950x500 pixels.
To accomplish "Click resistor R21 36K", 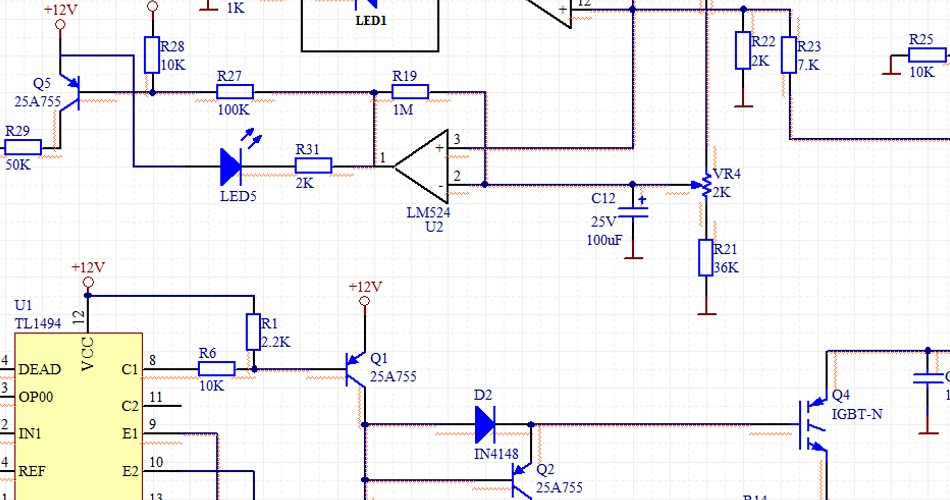I will (x=705, y=258).
